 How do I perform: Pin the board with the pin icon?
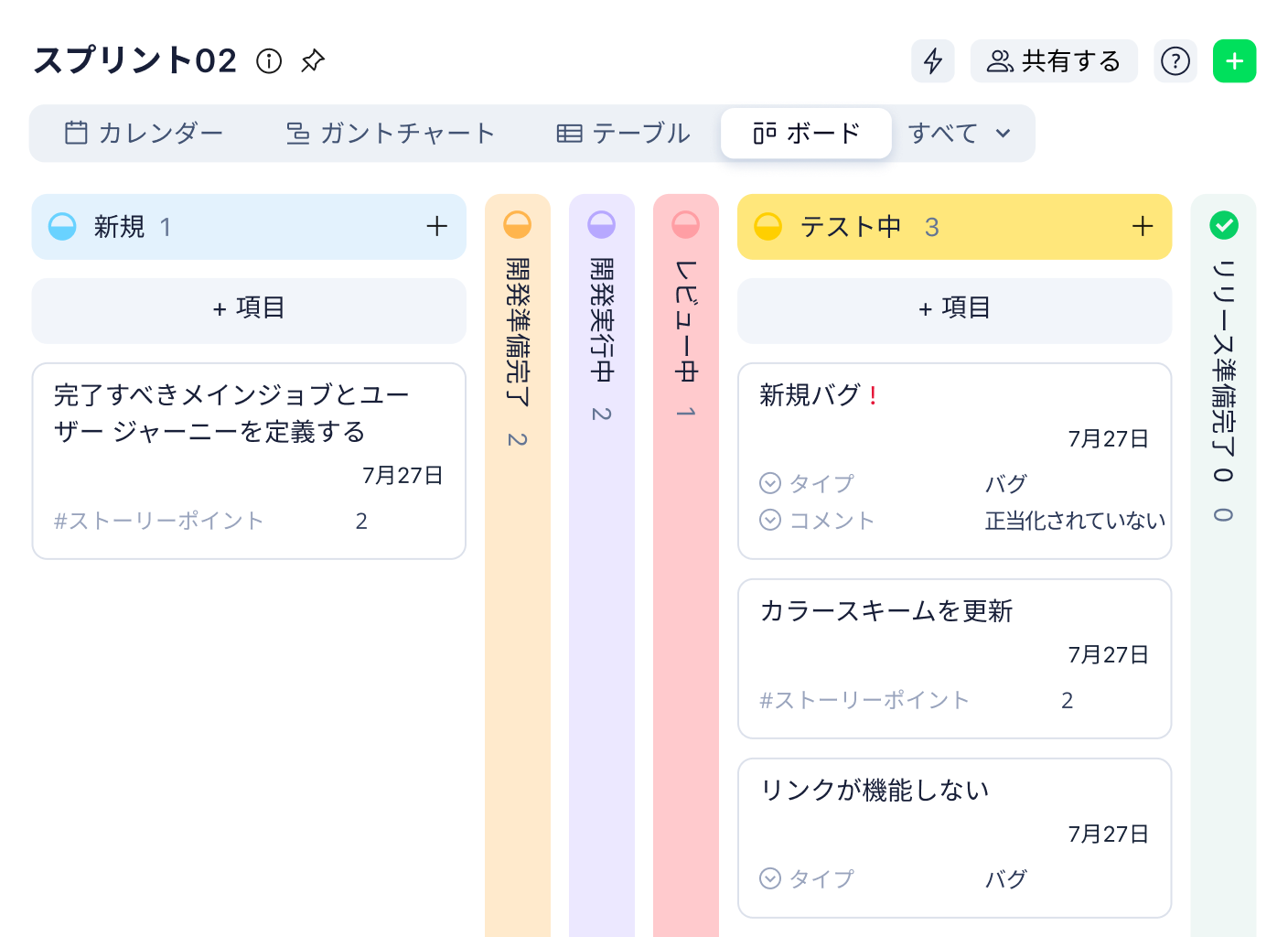[x=313, y=60]
